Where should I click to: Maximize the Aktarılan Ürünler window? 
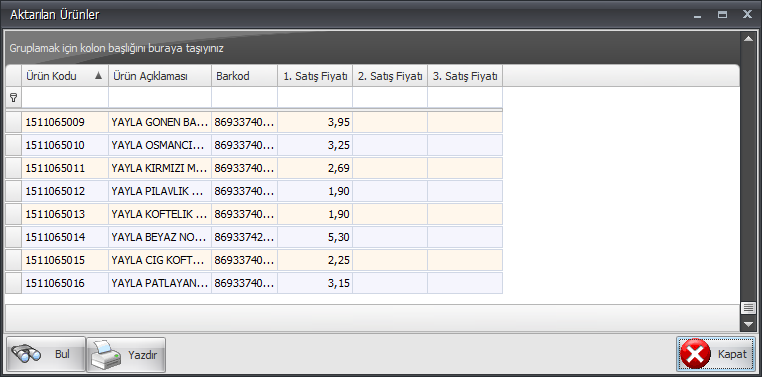click(723, 15)
